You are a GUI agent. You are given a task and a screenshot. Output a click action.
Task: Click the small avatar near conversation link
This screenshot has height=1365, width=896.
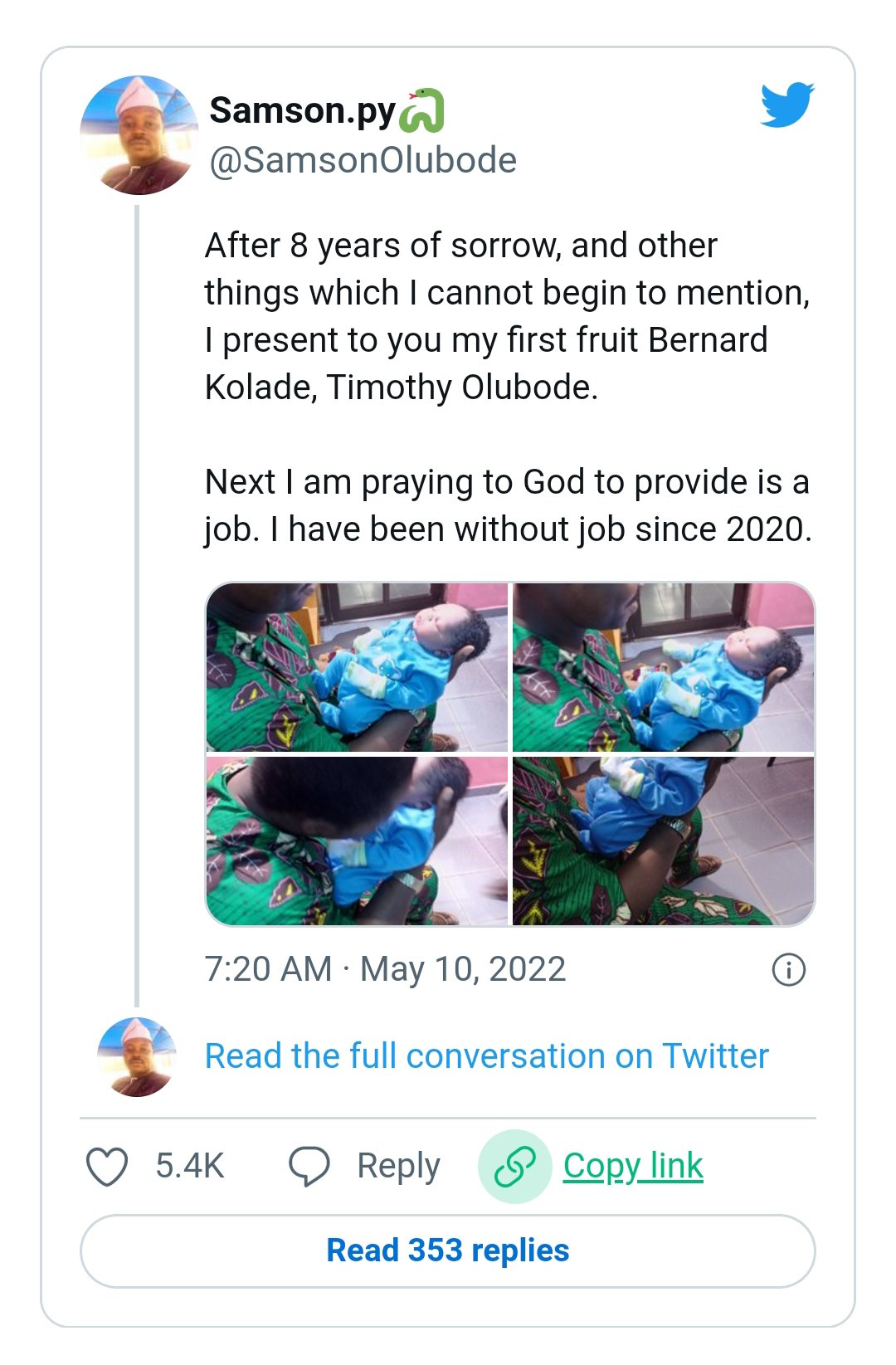137,1057
